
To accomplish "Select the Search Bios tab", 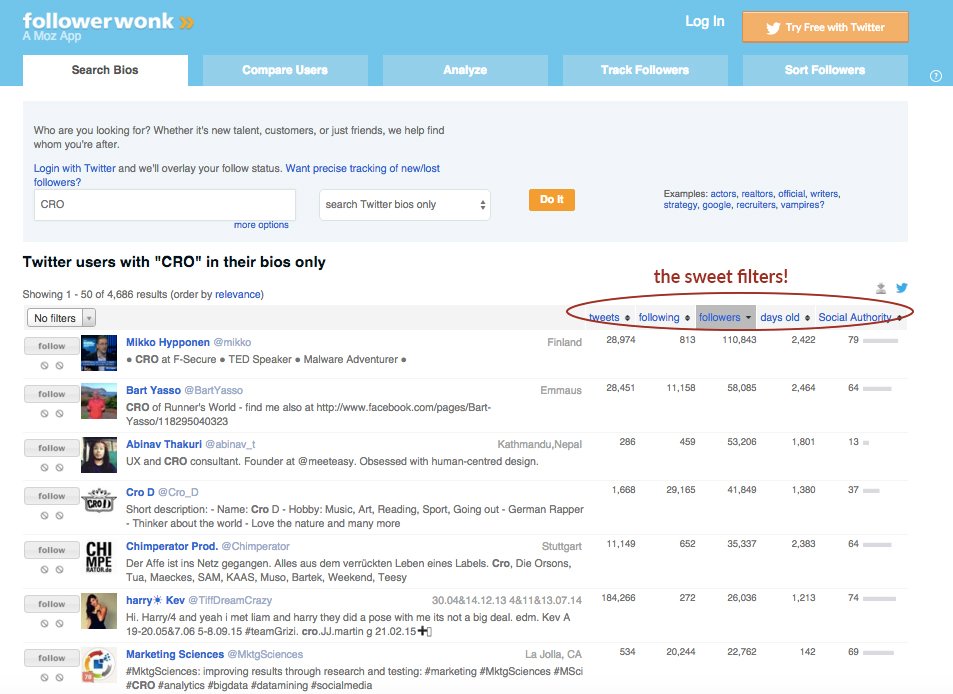I will (x=105, y=70).
